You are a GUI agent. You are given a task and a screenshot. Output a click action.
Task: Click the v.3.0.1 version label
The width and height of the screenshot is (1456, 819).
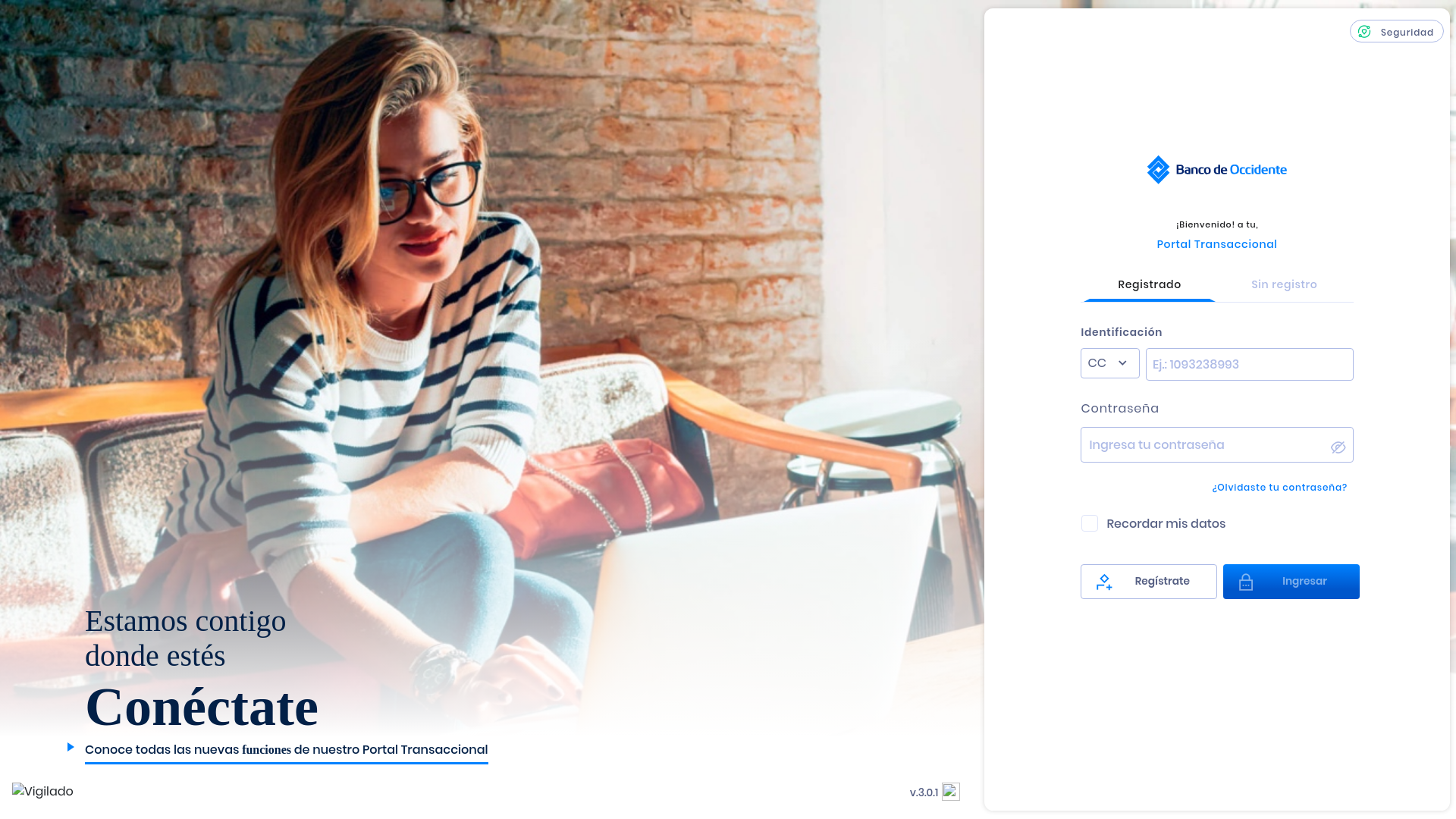[x=924, y=792]
